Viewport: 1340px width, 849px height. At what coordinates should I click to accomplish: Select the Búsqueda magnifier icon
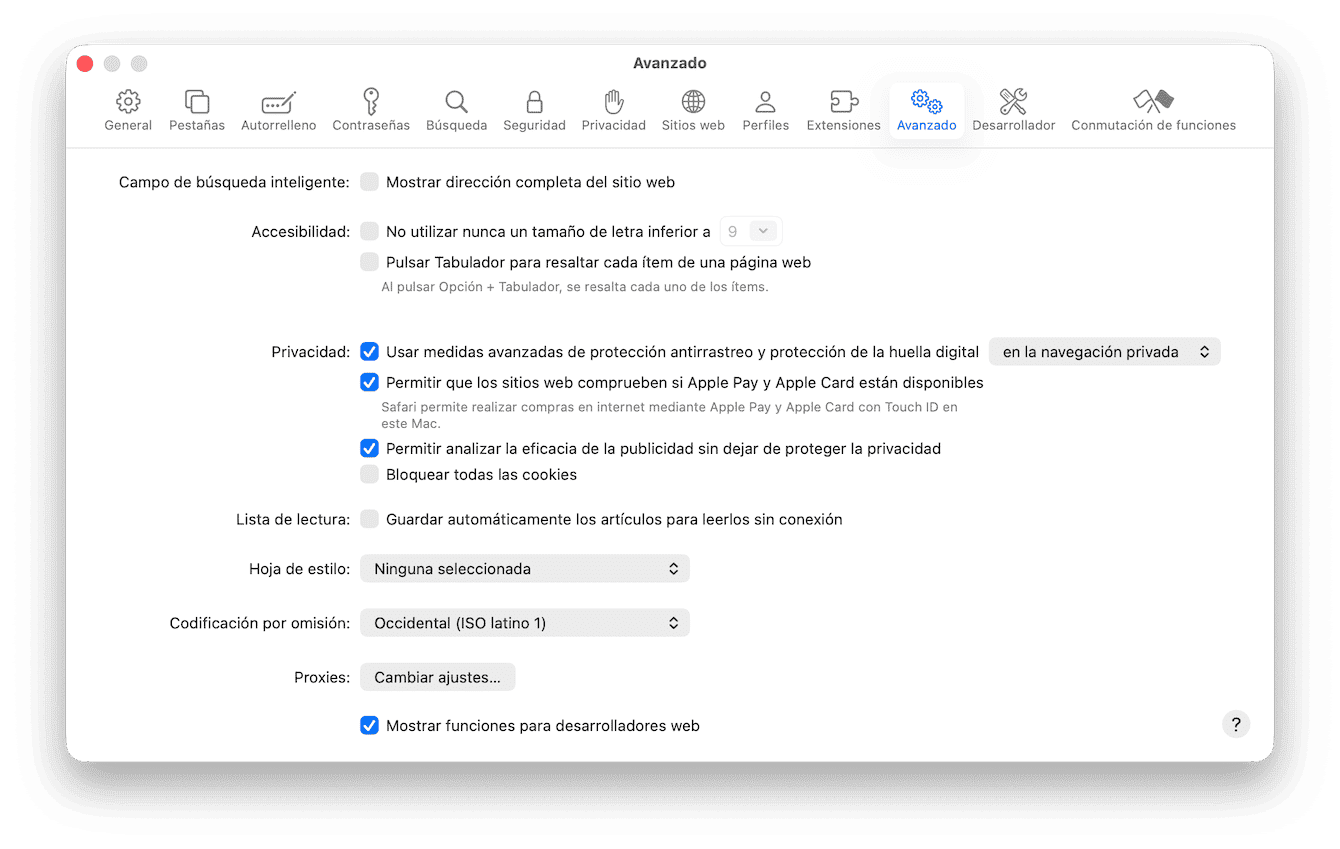(x=456, y=102)
